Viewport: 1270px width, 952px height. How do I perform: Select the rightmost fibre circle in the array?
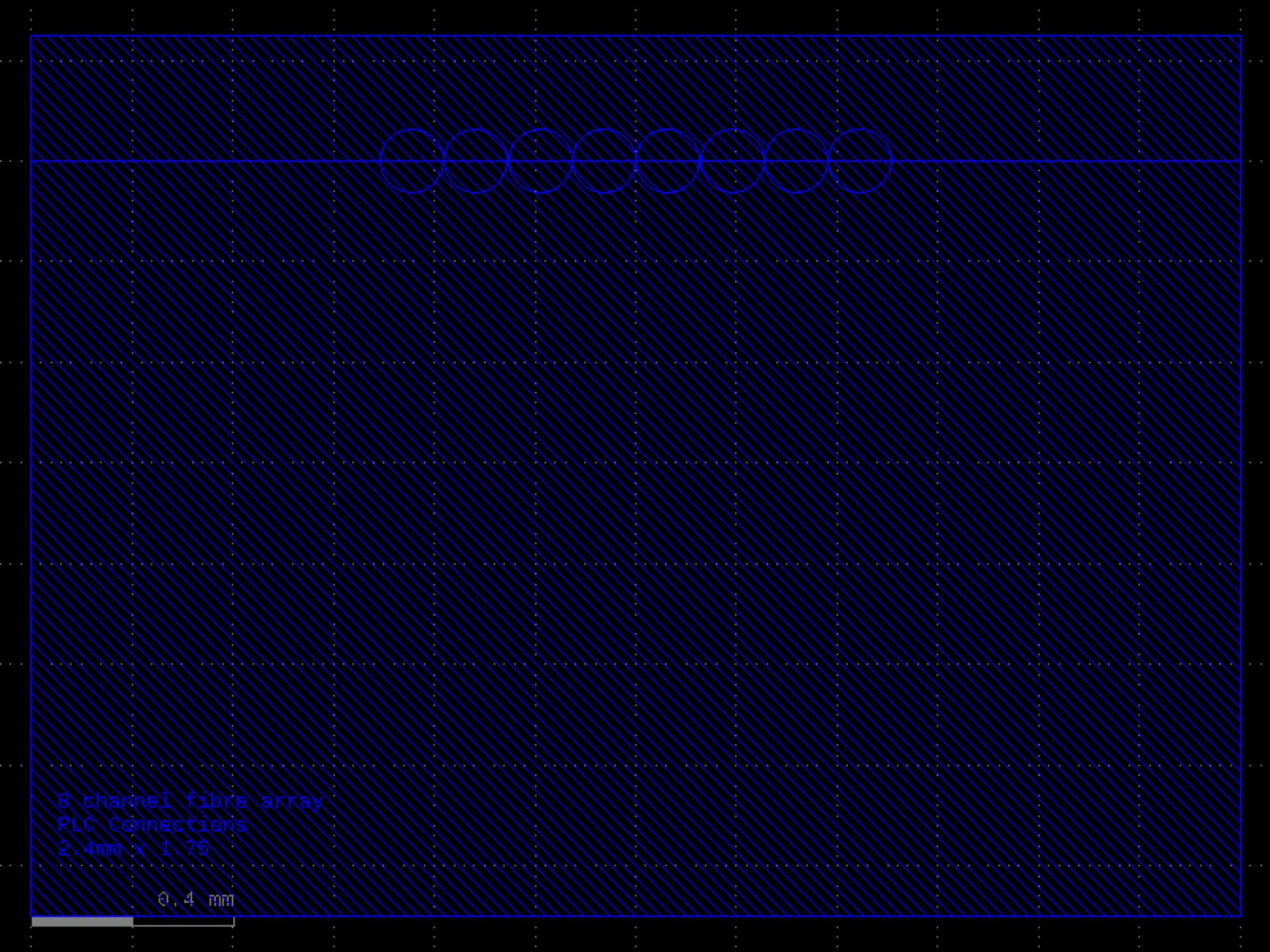coord(860,161)
